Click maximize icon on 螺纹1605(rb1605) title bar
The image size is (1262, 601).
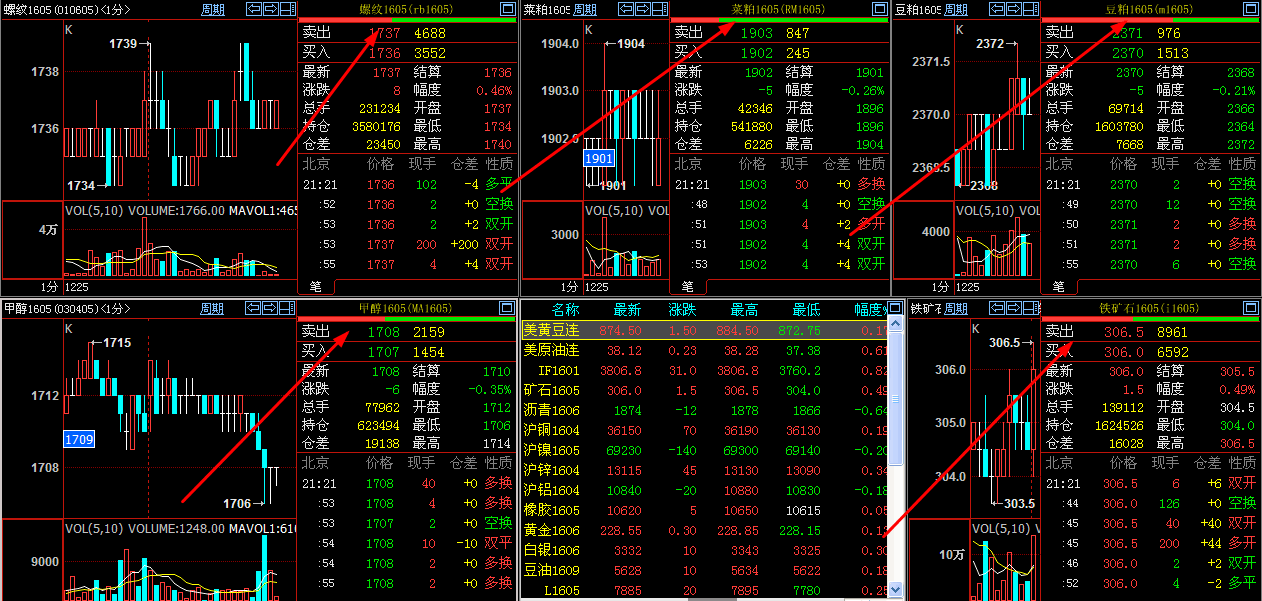coord(506,8)
